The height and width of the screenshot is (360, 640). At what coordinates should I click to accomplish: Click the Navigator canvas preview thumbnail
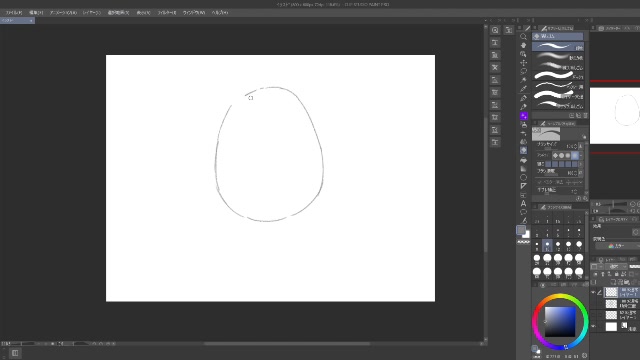tap(615, 116)
